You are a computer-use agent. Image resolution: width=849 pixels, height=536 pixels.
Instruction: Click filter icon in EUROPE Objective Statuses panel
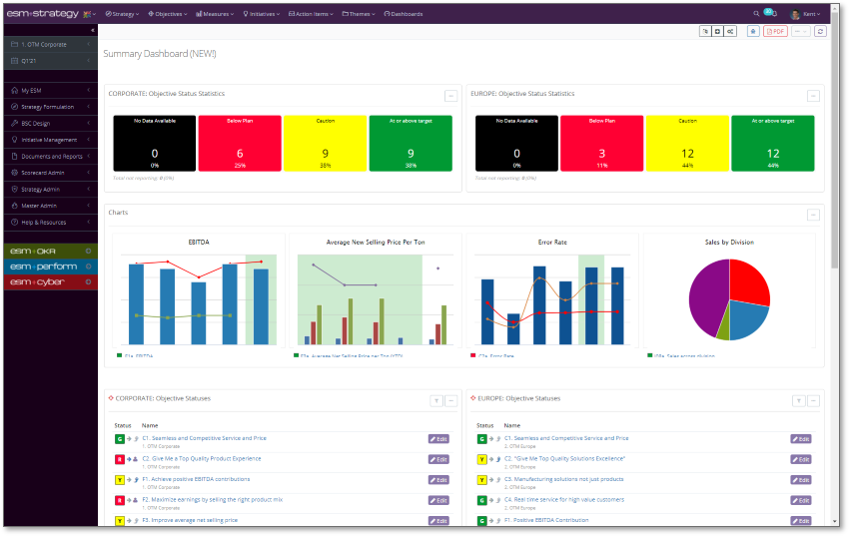[x=798, y=400]
